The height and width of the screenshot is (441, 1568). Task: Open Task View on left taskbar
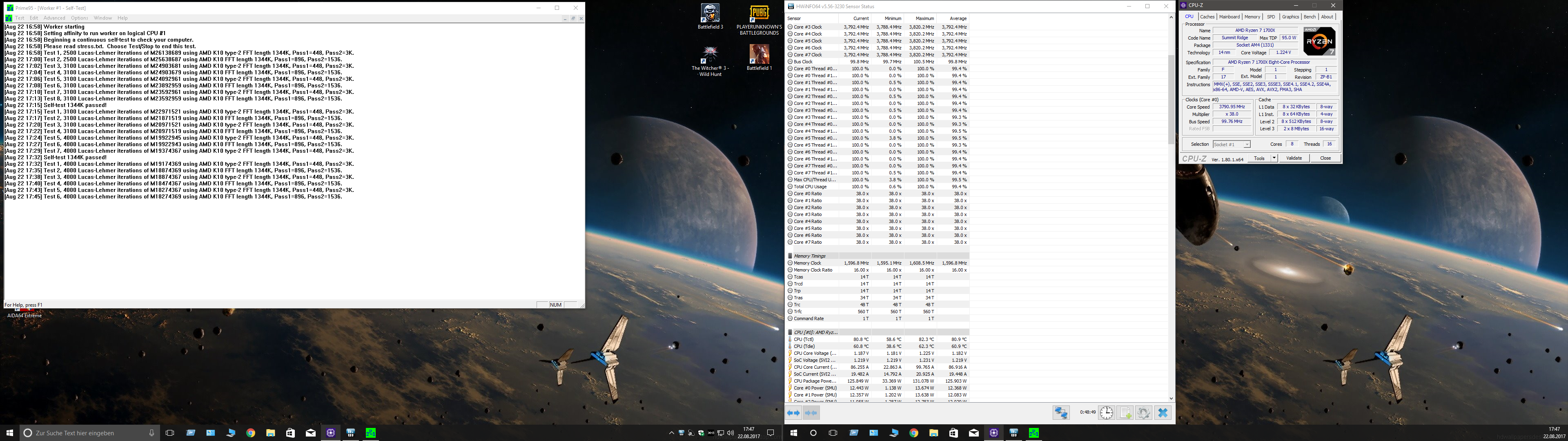pyautogui.click(x=170, y=433)
